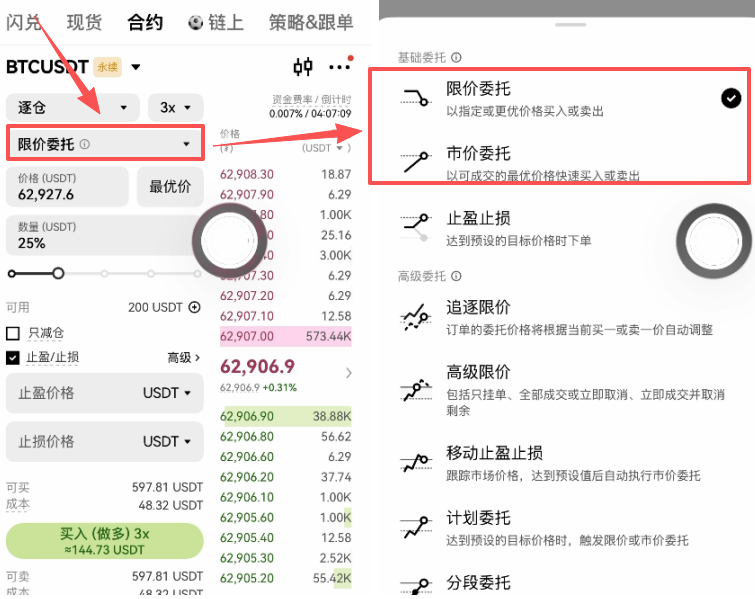Open the USDT unit dropdown for 止盈价格
Viewport: 755px width, 599px height.
pyautogui.click(x=167, y=393)
